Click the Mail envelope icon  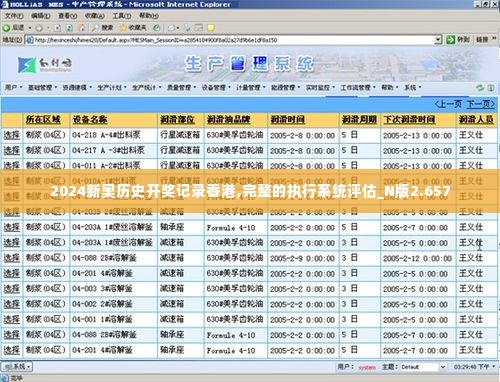(171, 28)
